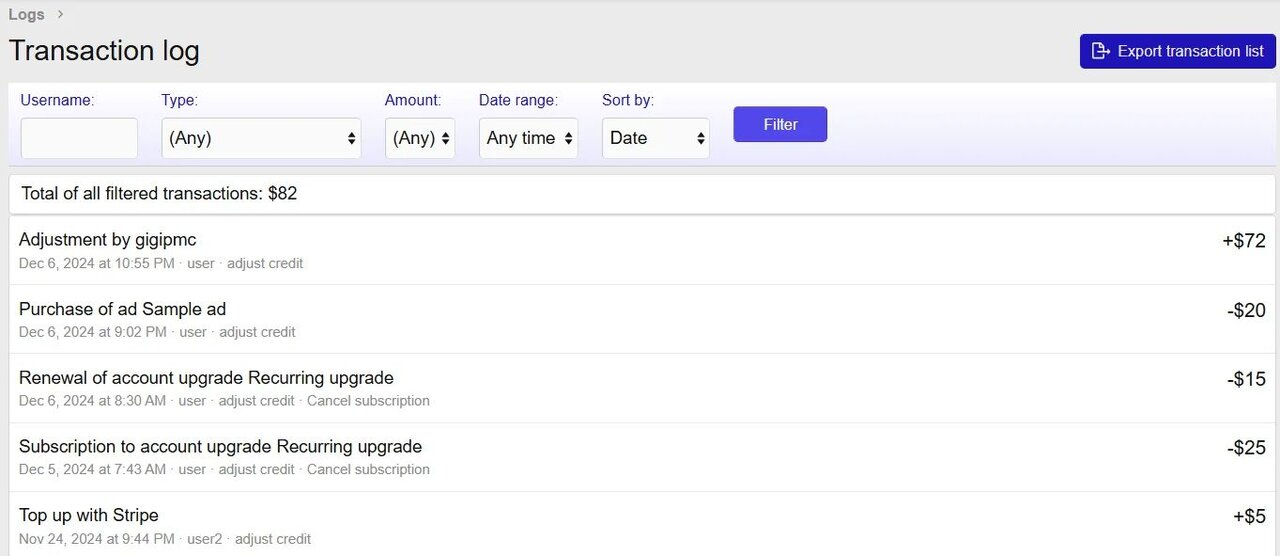Open the Adjustment by gigipmc transaction
The height and width of the screenshot is (556, 1280).
click(107, 240)
